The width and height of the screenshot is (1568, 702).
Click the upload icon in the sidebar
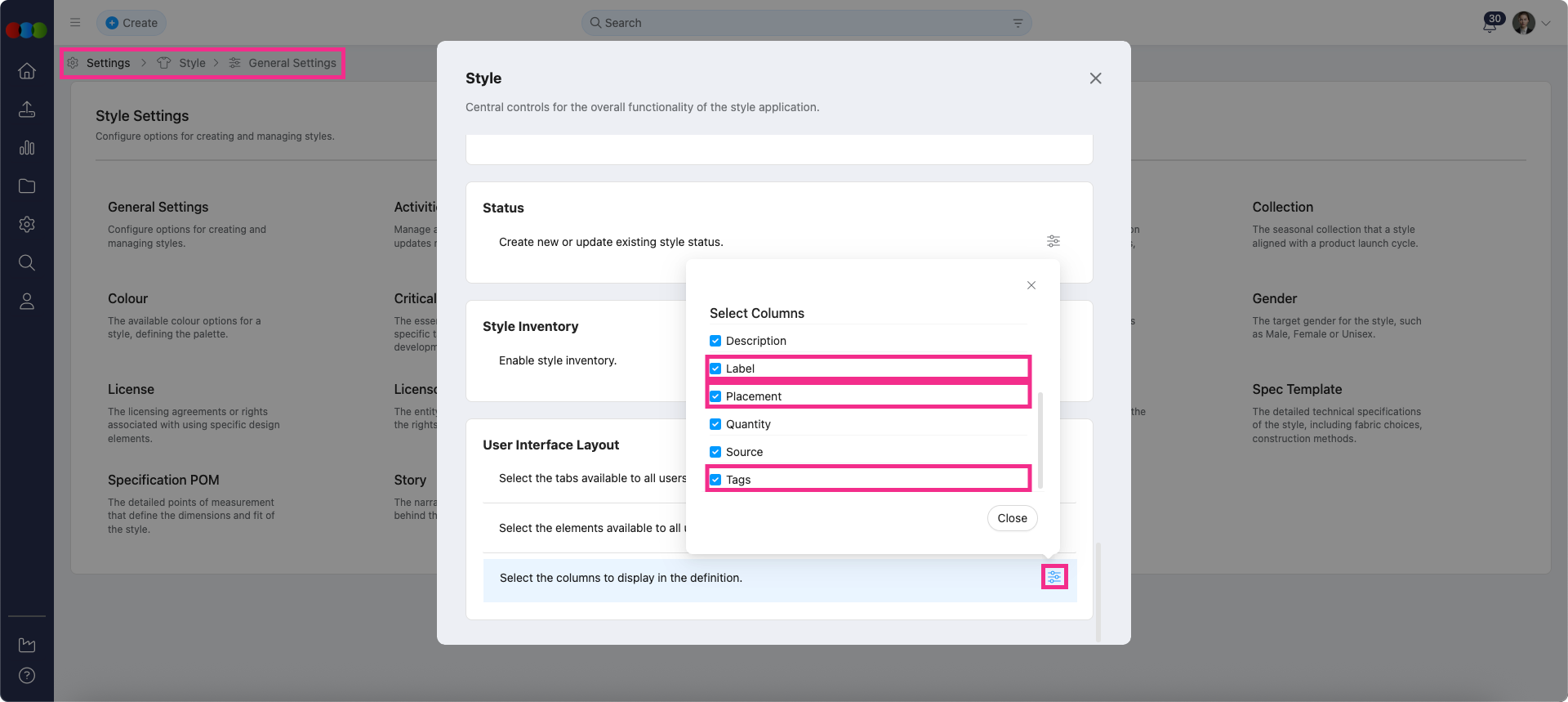coord(27,110)
